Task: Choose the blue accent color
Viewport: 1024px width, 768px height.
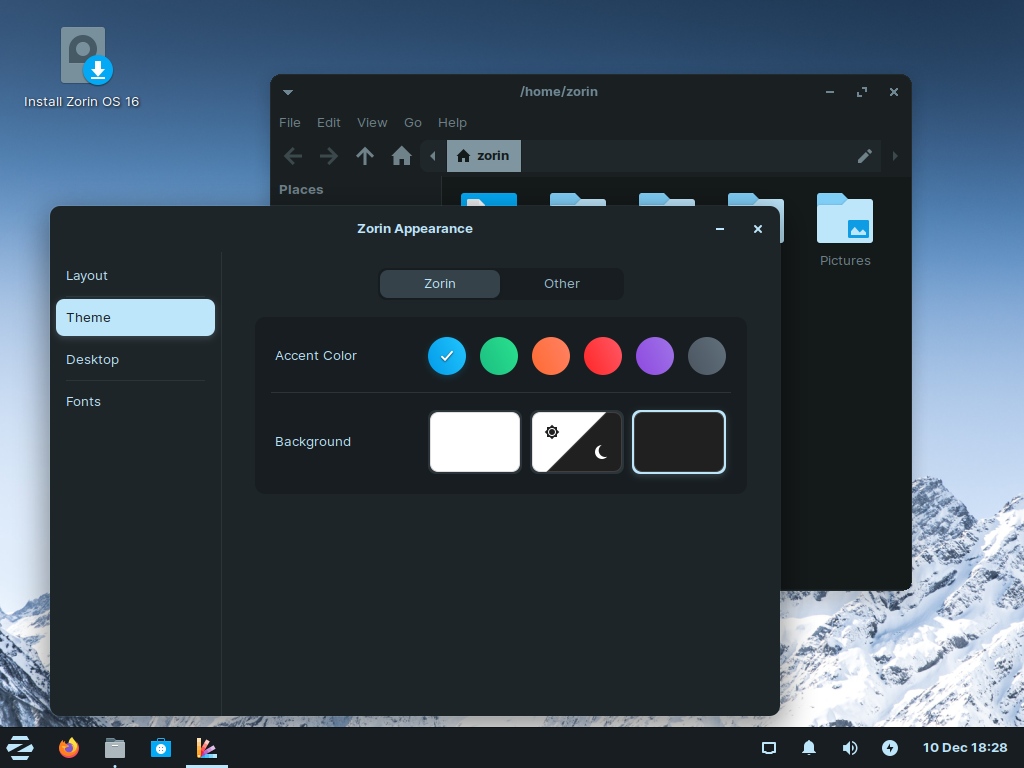Action: [x=447, y=356]
